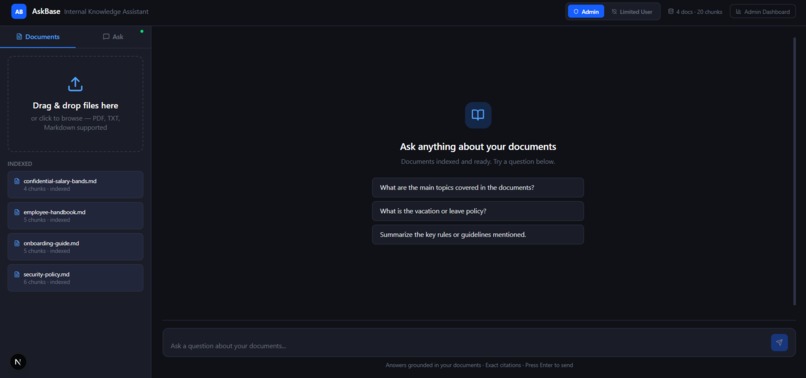
Task: Click the database icon next to 4 docs
Action: [671, 11]
